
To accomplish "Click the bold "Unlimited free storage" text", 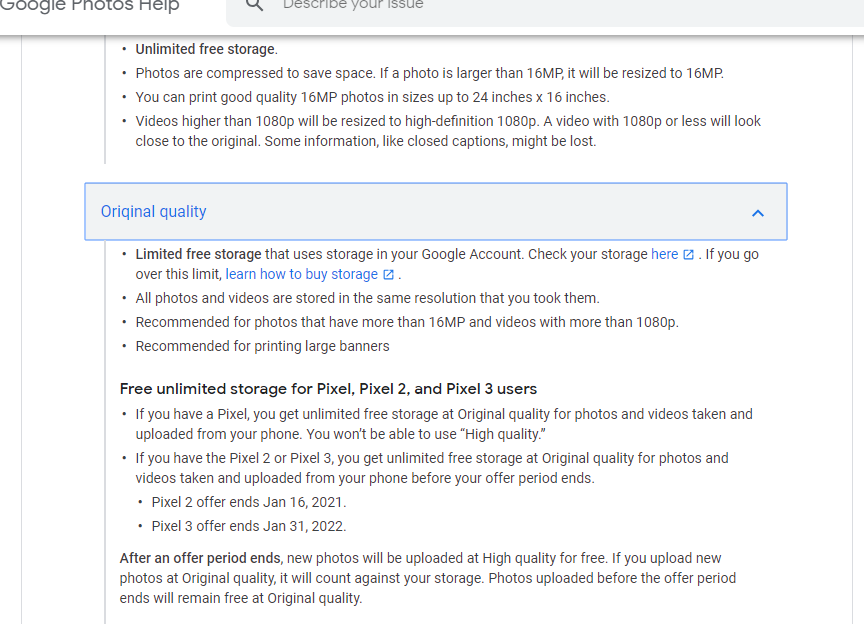I will 205,49.
